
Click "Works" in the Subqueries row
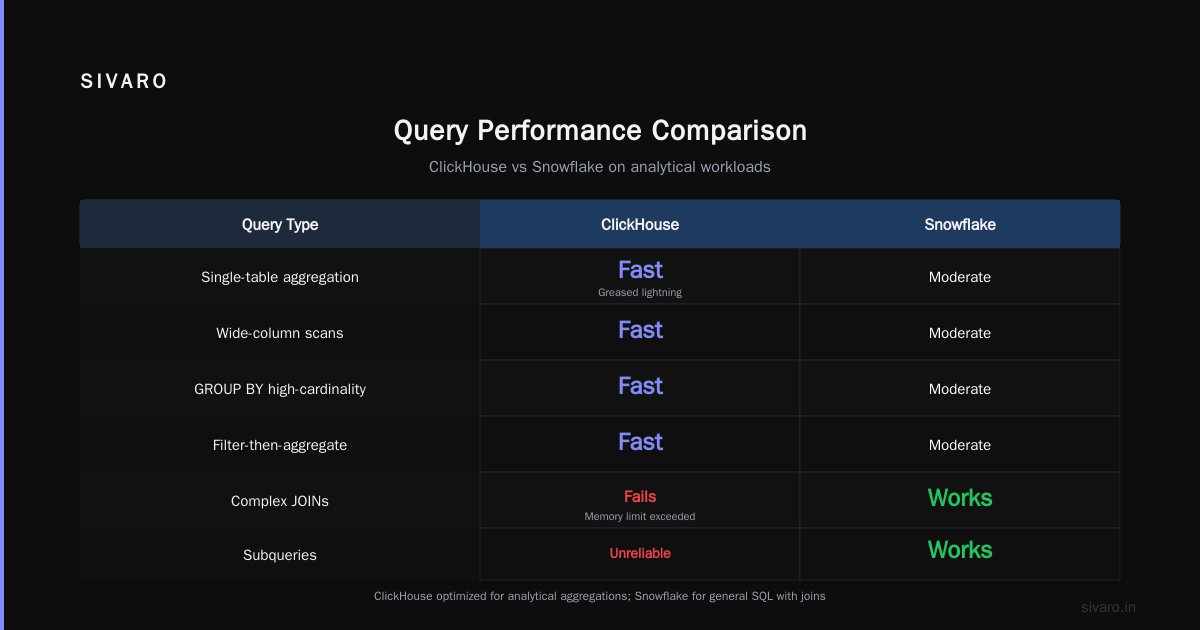(x=960, y=550)
